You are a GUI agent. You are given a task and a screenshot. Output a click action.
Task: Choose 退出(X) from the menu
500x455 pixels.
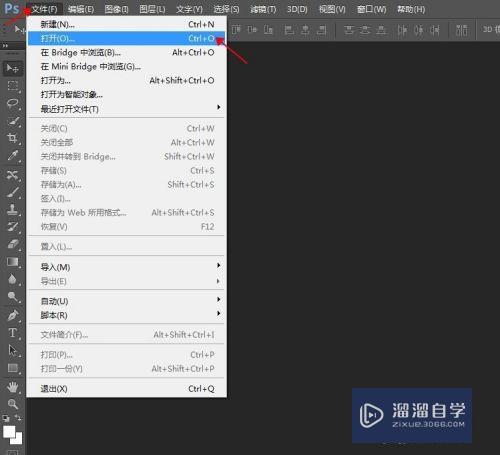(126, 388)
